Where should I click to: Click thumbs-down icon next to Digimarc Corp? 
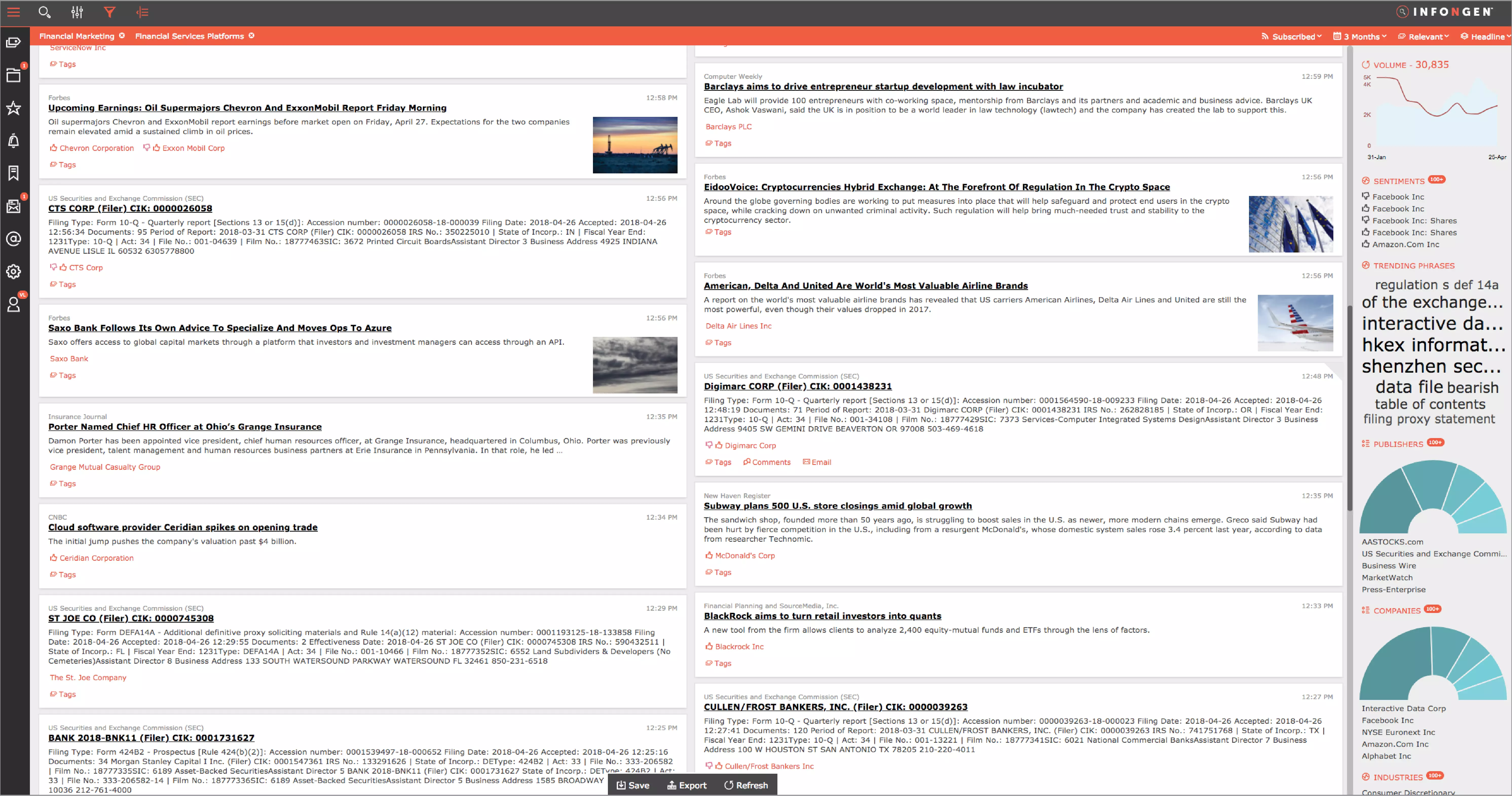tap(709, 445)
